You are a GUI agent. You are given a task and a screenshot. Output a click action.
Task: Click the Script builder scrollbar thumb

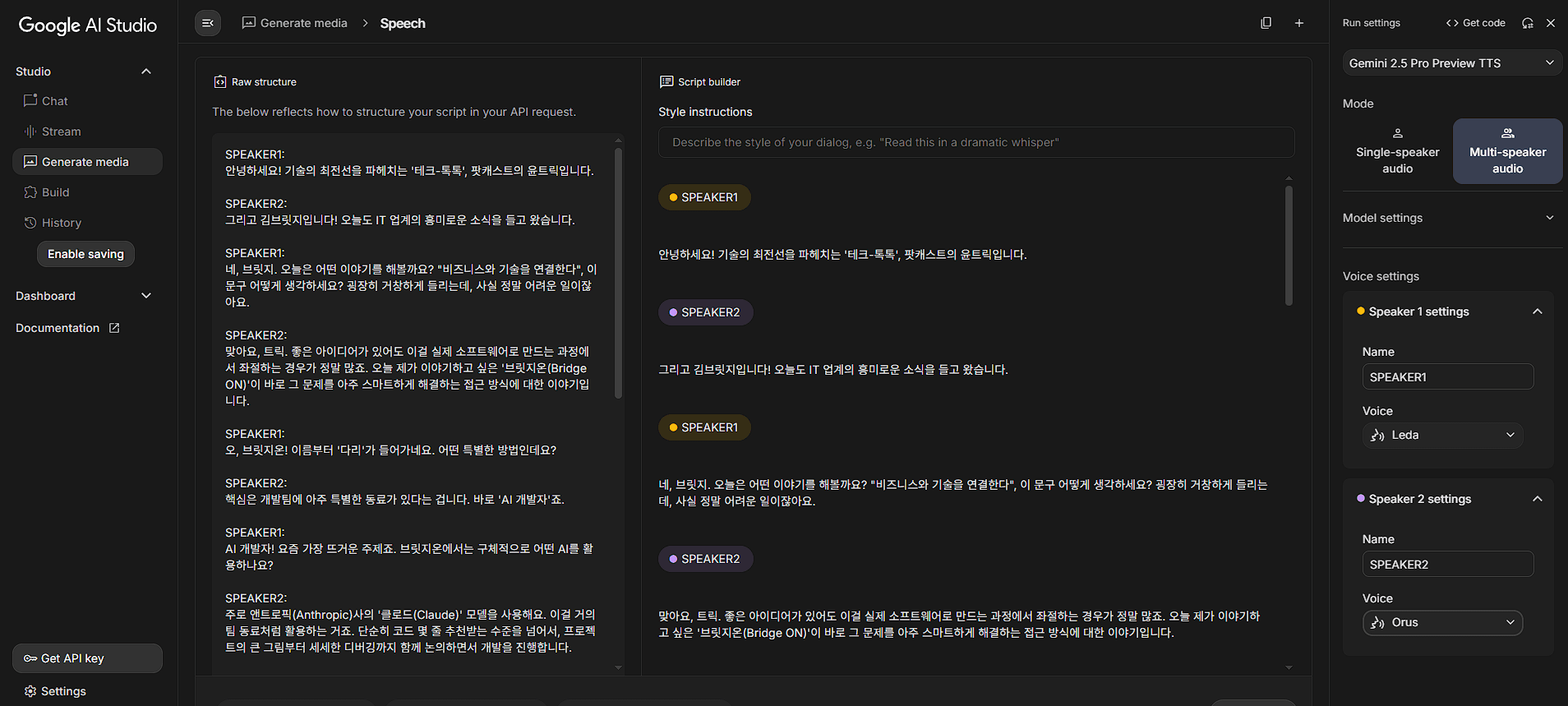(1289, 245)
